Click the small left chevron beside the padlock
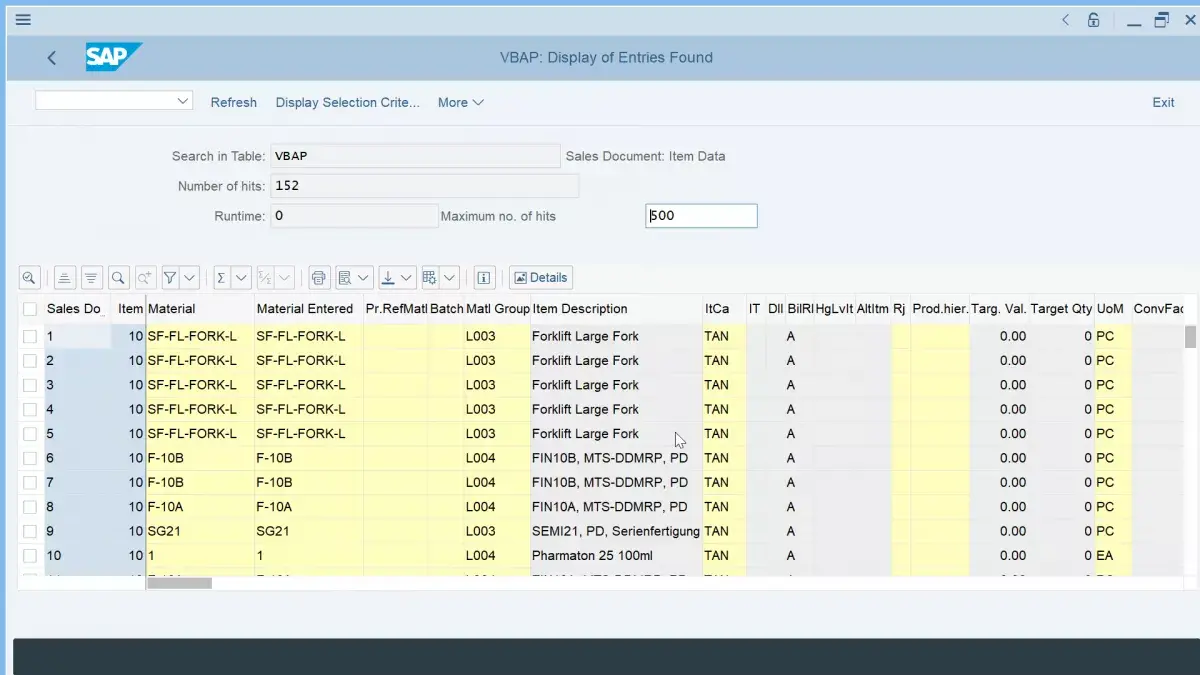The width and height of the screenshot is (1200, 675). point(1065,19)
